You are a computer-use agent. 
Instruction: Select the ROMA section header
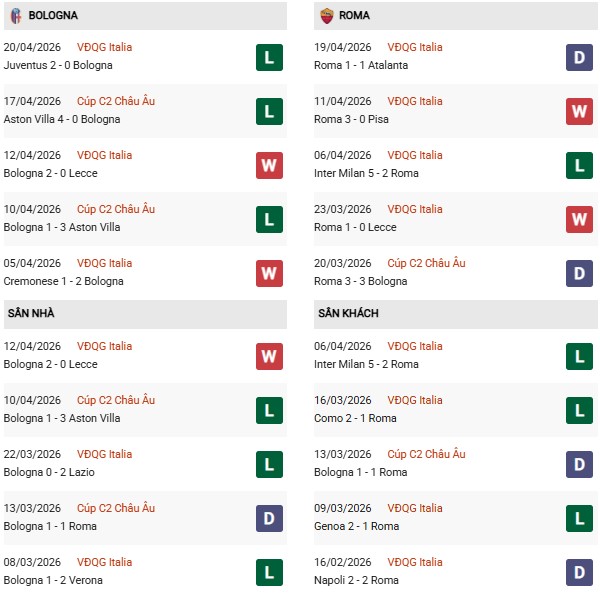pyautogui.click(x=354, y=16)
